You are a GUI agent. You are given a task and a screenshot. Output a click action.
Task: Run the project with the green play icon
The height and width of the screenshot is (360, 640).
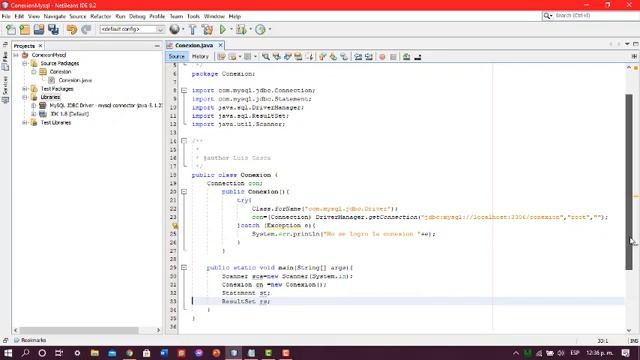tap(223, 29)
